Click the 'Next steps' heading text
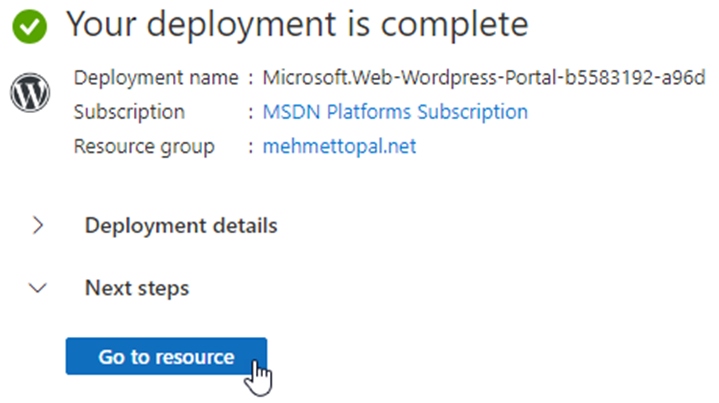This screenshot has width=719, height=403. tap(137, 288)
